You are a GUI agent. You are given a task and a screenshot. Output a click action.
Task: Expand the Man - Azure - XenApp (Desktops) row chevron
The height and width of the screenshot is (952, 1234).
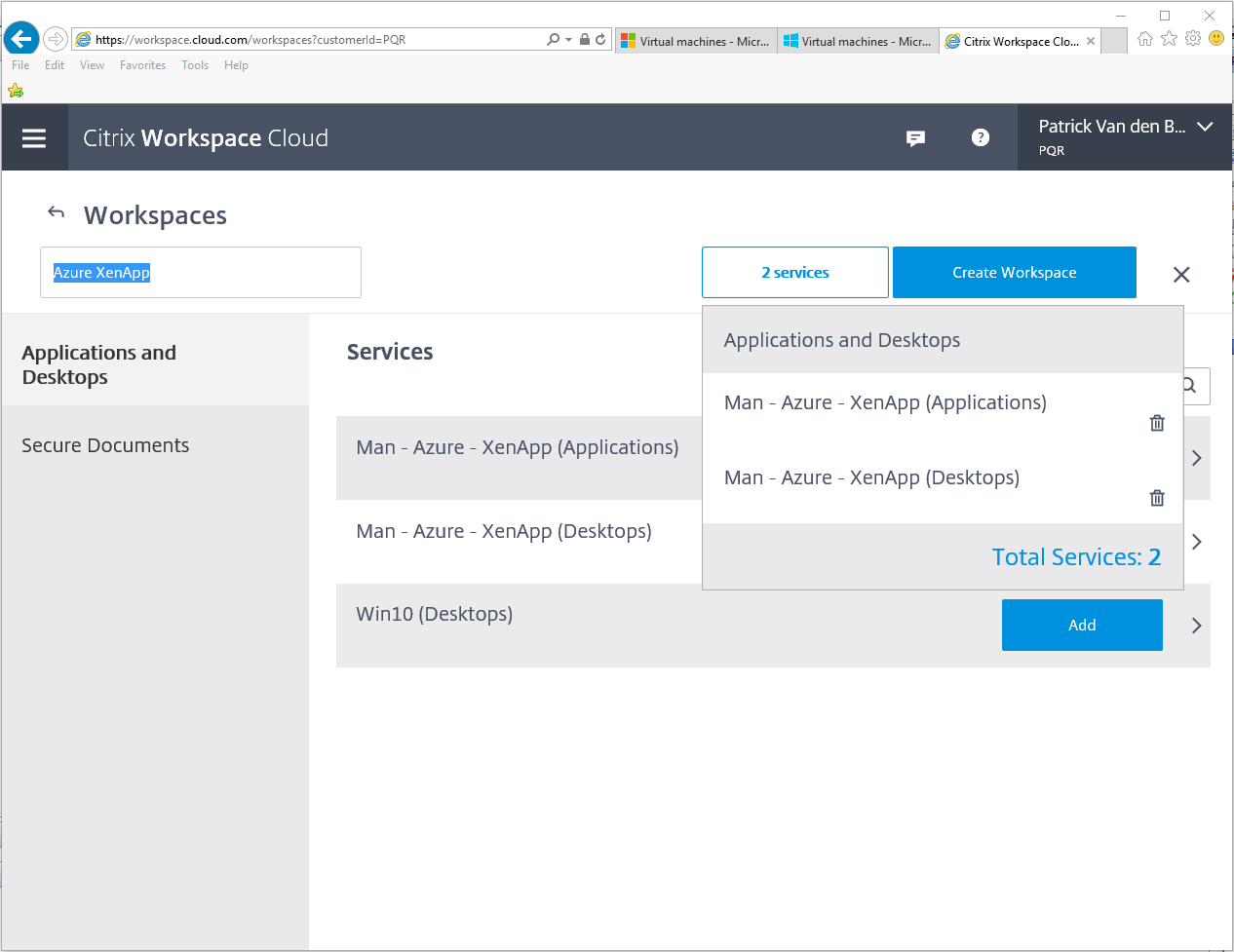1197,542
